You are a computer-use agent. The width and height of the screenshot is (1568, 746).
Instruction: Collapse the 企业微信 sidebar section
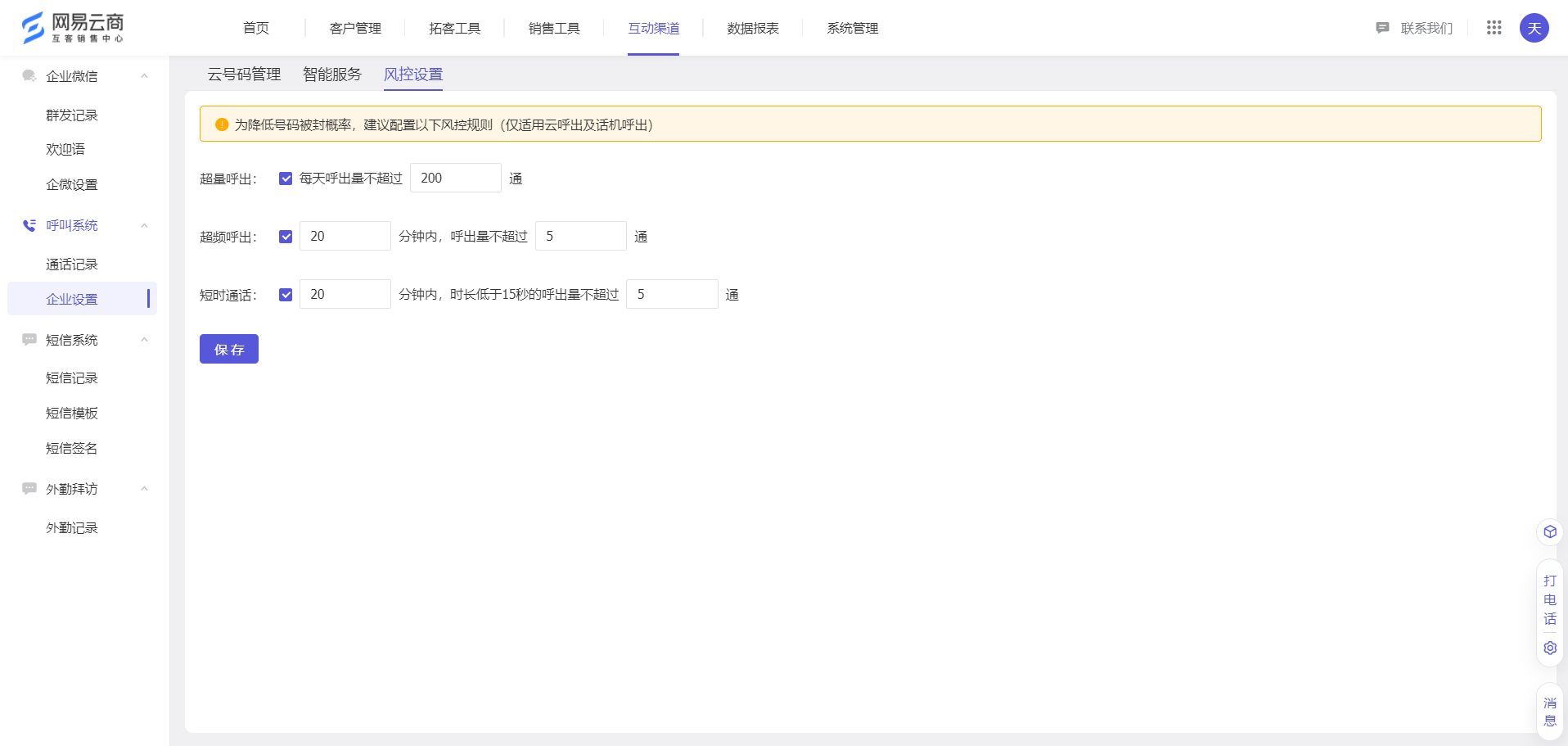click(x=144, y=76)
